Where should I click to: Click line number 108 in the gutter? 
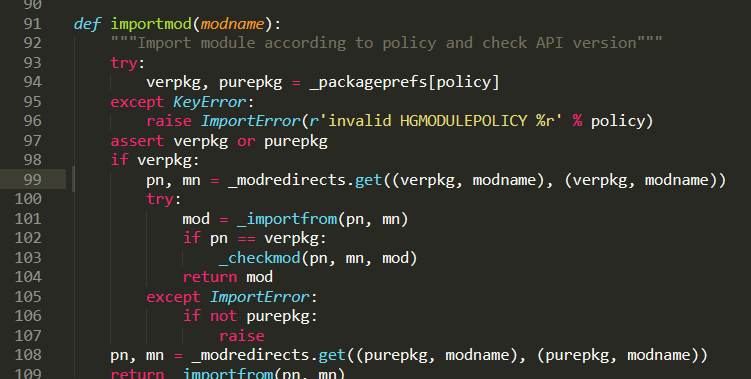28,355
